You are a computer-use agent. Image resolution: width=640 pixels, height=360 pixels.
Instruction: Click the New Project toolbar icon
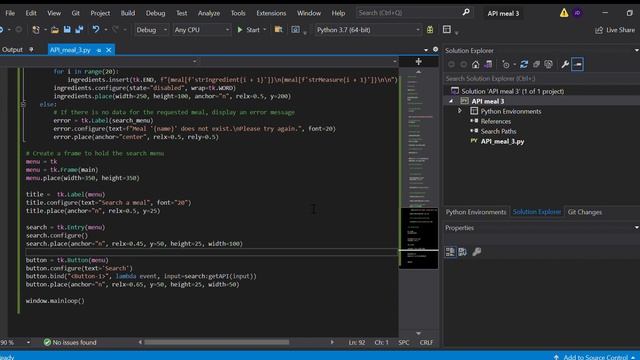tap(36, 30)
